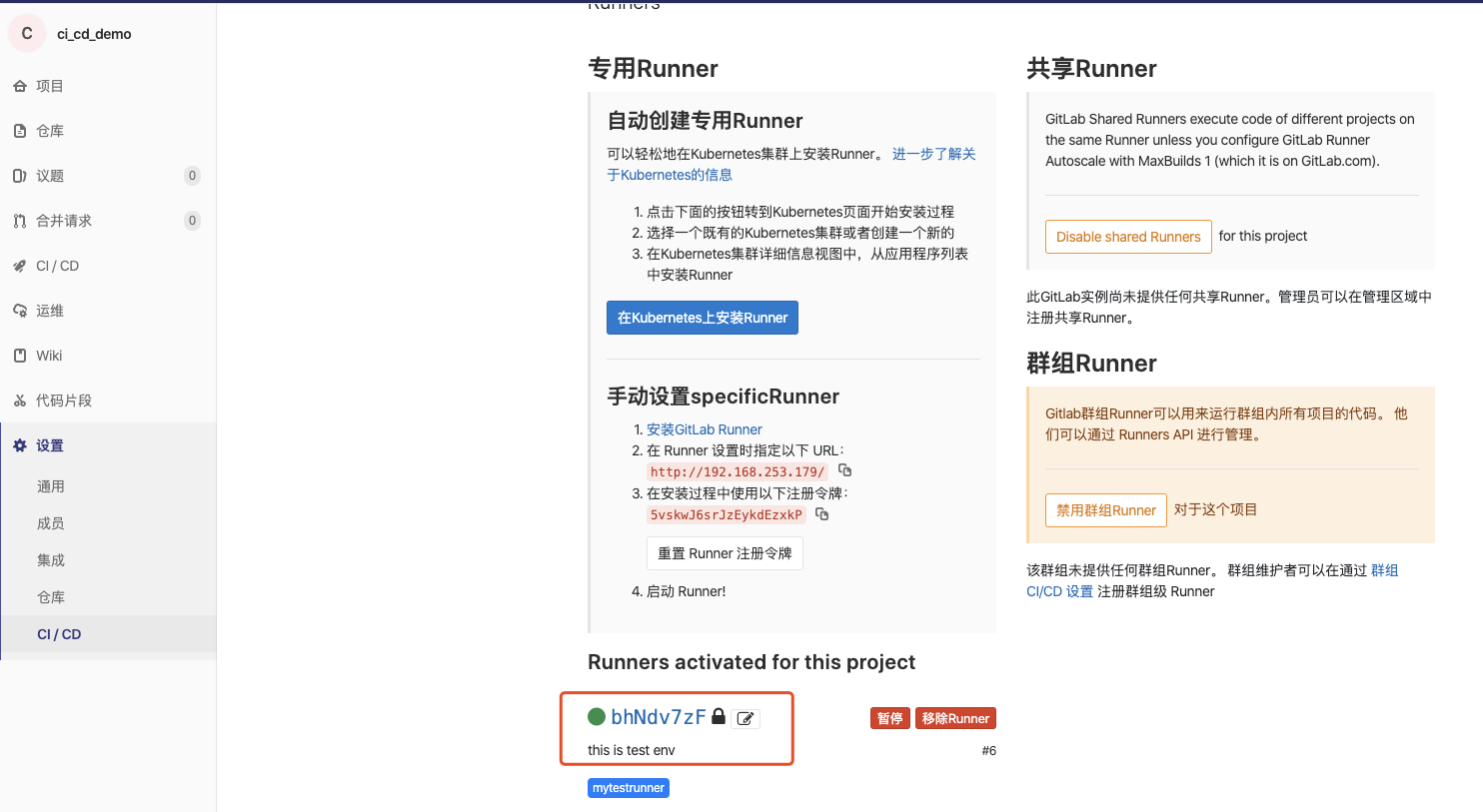
Task: Click the lock icon next to bhNdv7zF
Action: [x=719, y=716]
